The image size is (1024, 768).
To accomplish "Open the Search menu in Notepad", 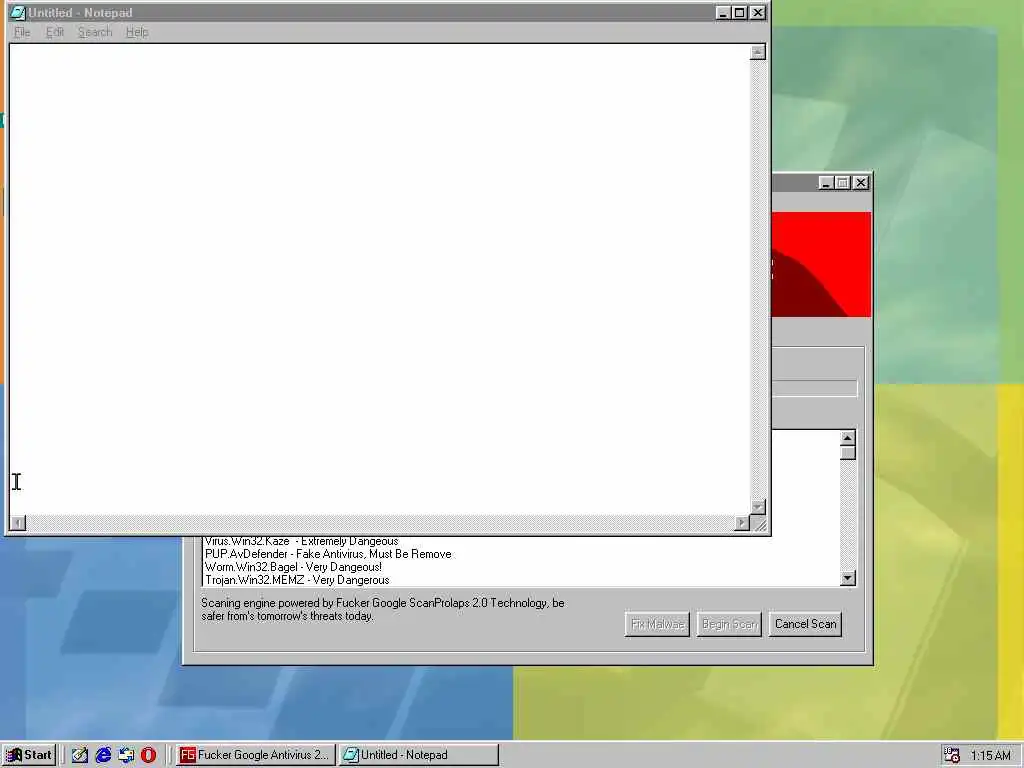I will point(95,32).
